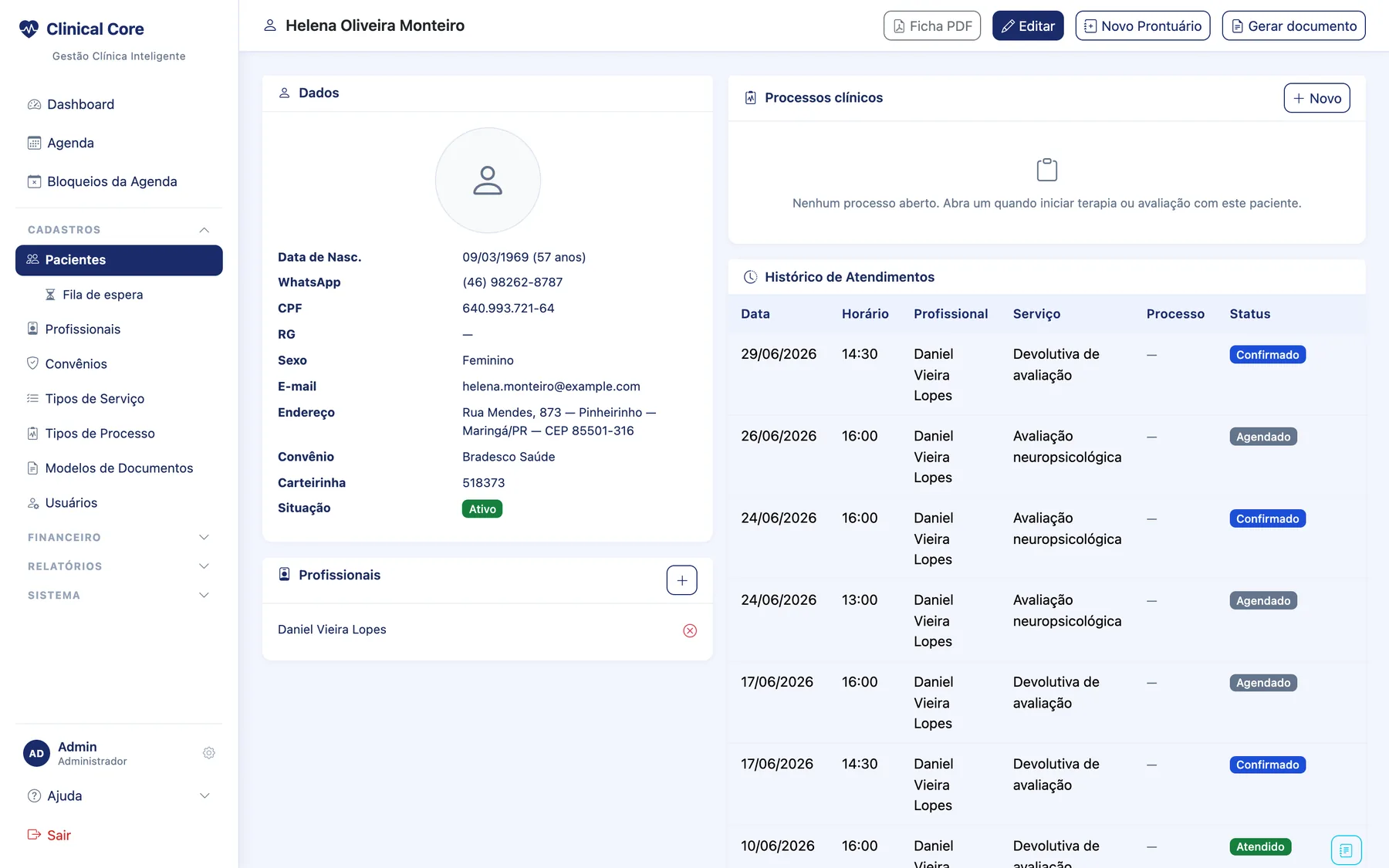Click the patient avatar placeholder
The height and width of the screenshot is (868, 1389).
pos(488,180)
